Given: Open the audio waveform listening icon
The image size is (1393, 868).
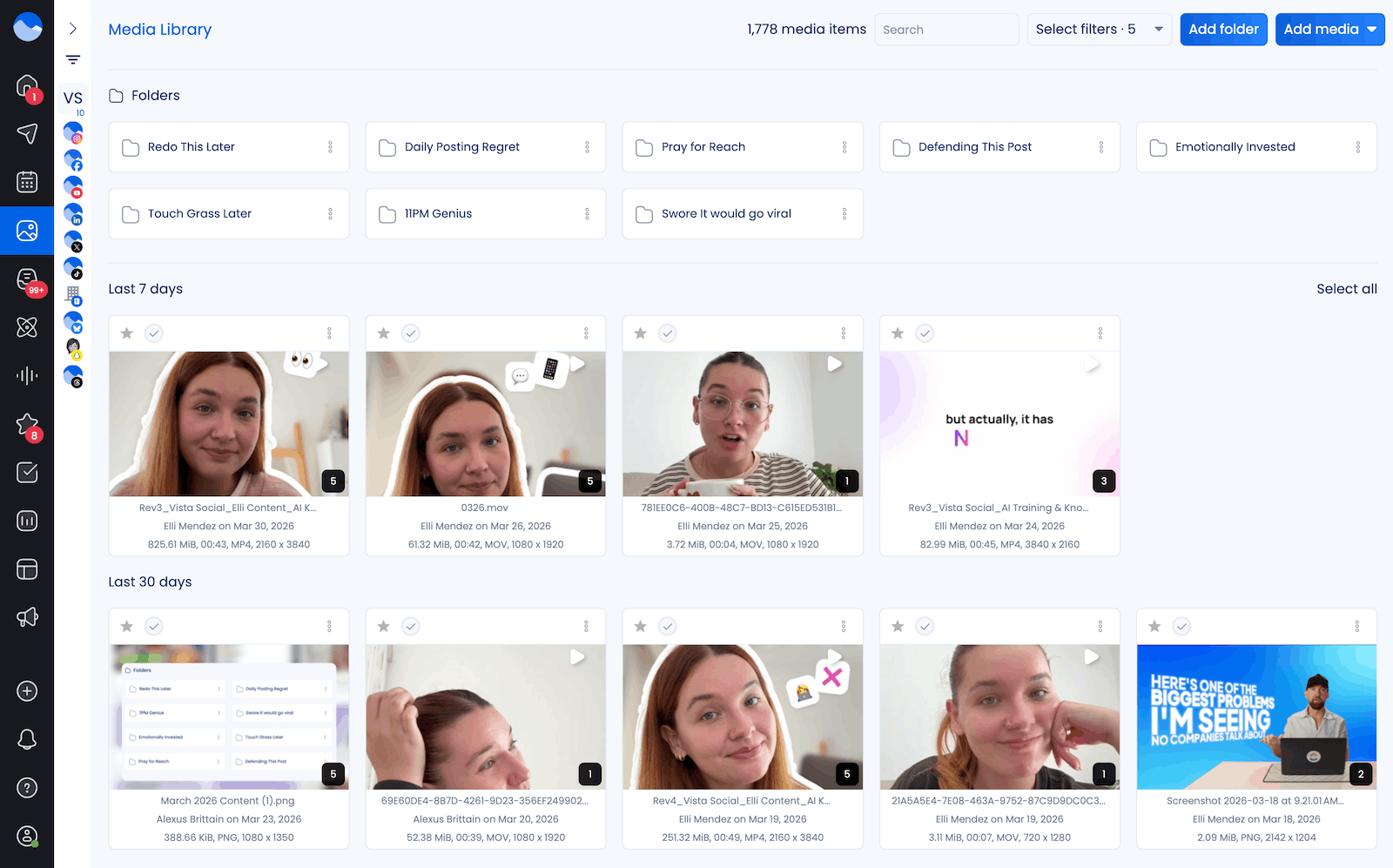Looking at the screenshot, I should click(x=27, y=375).
